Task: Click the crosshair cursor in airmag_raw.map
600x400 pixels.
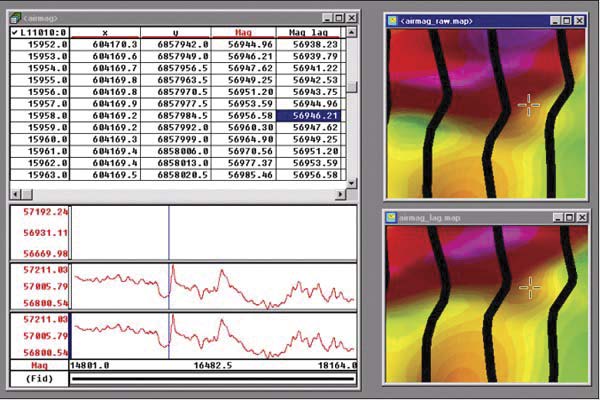Action: (529, 104)
